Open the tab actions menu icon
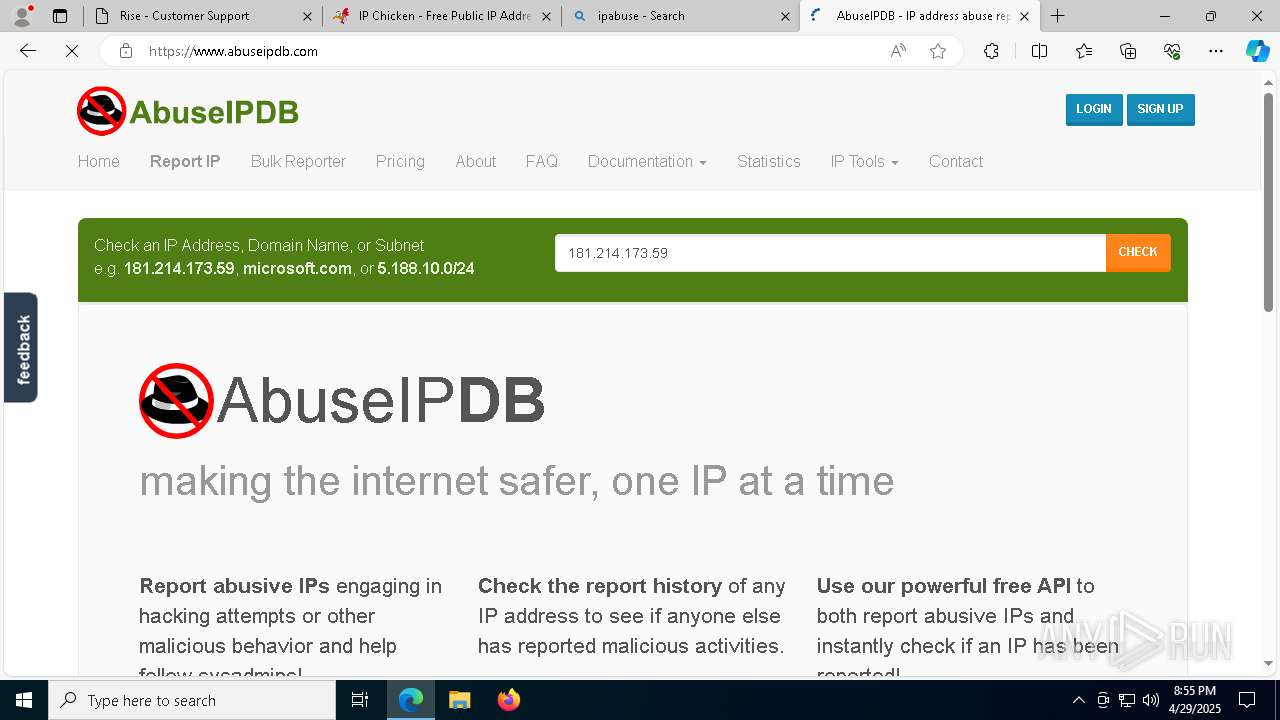 pos(60,16)
